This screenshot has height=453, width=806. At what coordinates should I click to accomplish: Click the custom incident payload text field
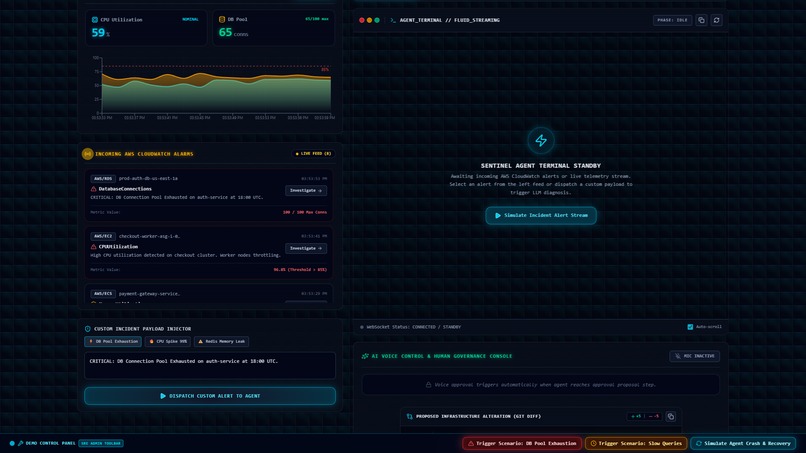[x=210, y=365]
